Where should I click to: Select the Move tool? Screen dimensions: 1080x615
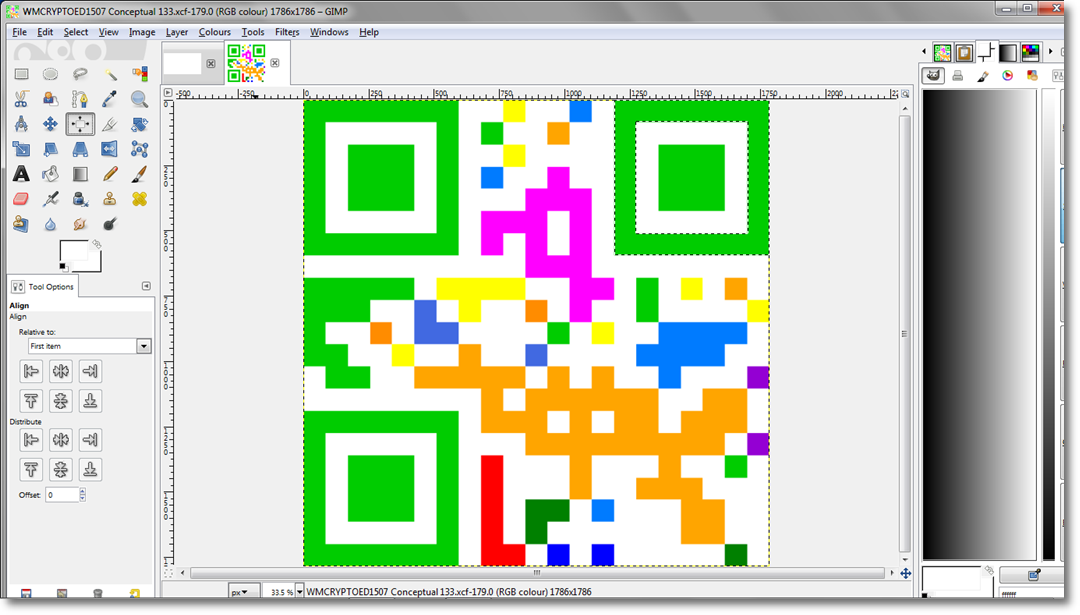click(x=50, y=124)
